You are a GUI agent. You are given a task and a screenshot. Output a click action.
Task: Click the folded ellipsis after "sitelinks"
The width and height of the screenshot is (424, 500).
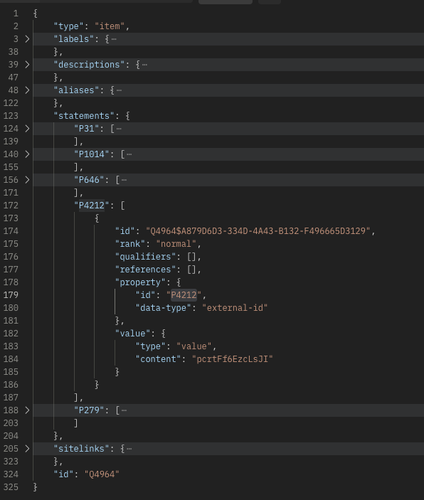tap(129, 449)
